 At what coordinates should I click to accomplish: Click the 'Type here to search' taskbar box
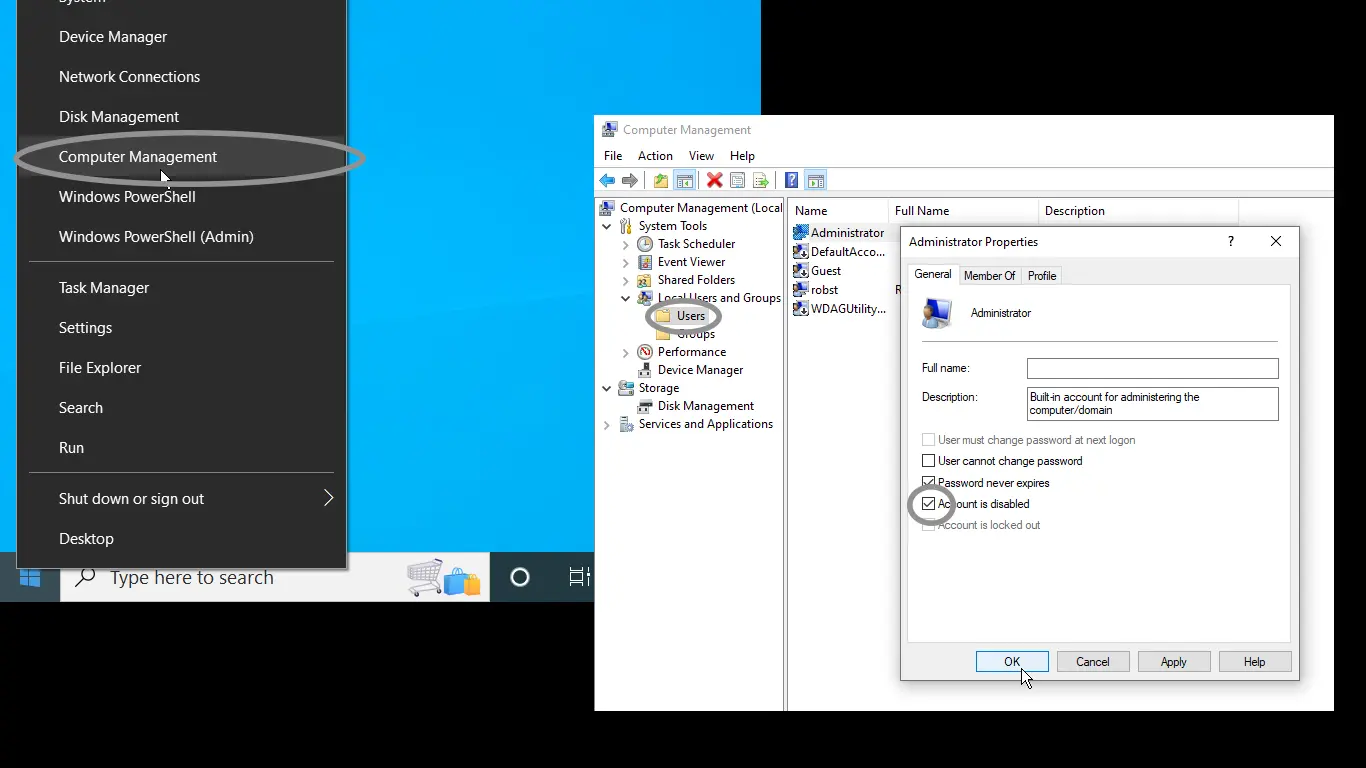point(275,578)
